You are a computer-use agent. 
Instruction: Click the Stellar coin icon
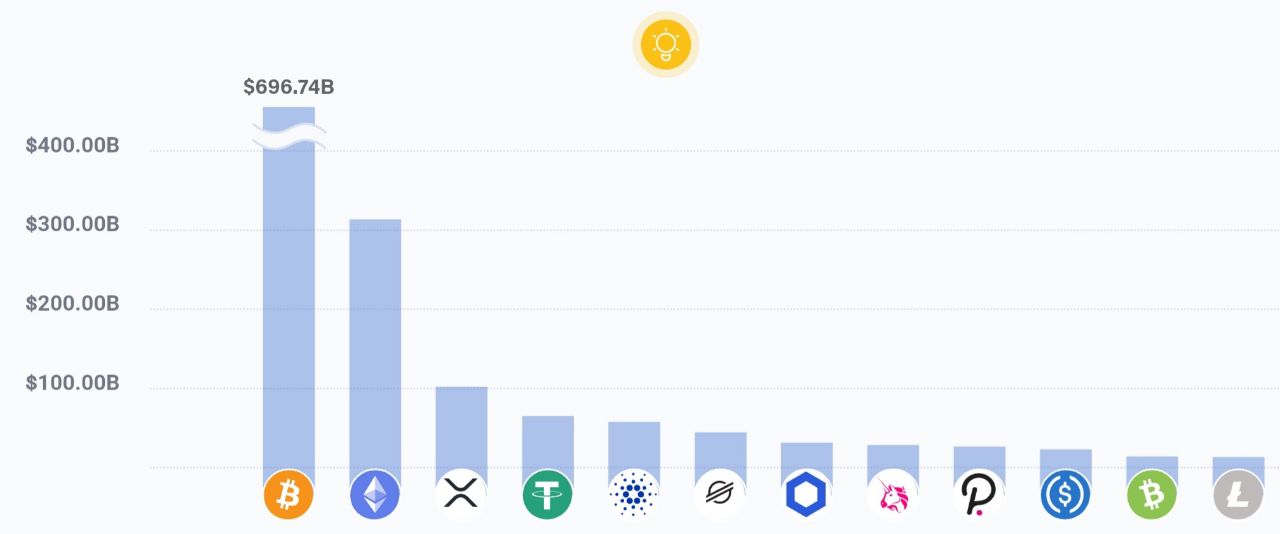[x=720, y=495]
